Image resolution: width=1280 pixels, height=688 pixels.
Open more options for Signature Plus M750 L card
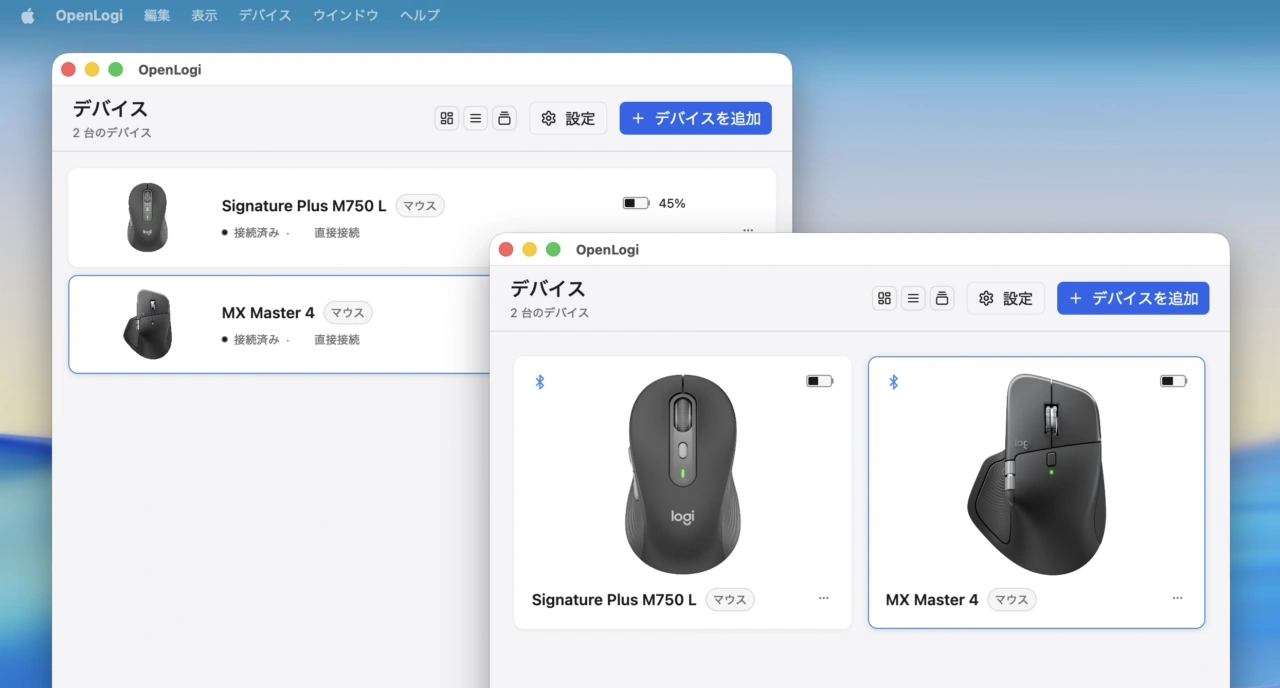[824, 598]
